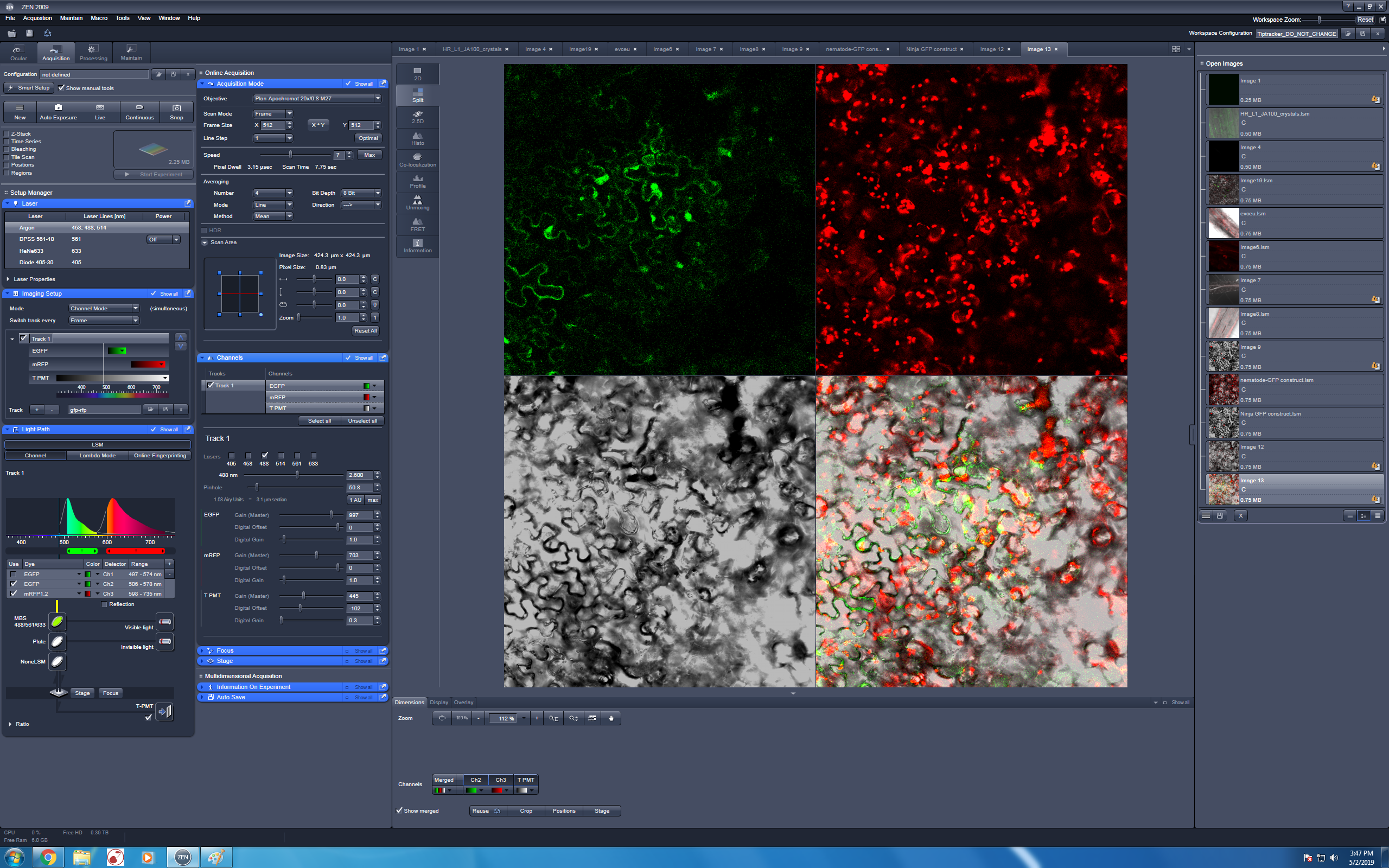Open the Switch track every dropdown
1389x868 pixels.
pos(103,320)
